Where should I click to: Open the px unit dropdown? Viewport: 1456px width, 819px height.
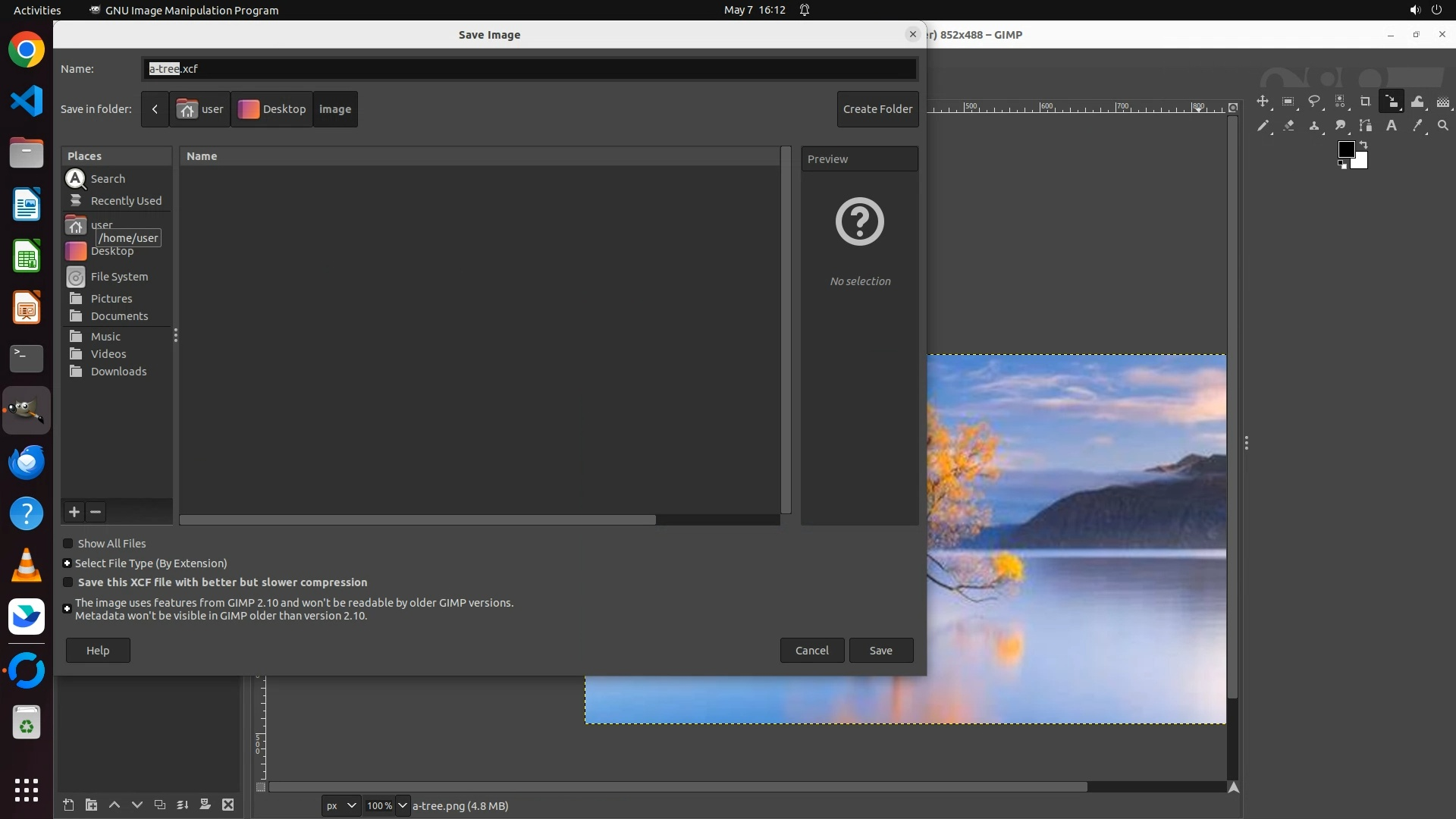[x=340, y=806]
